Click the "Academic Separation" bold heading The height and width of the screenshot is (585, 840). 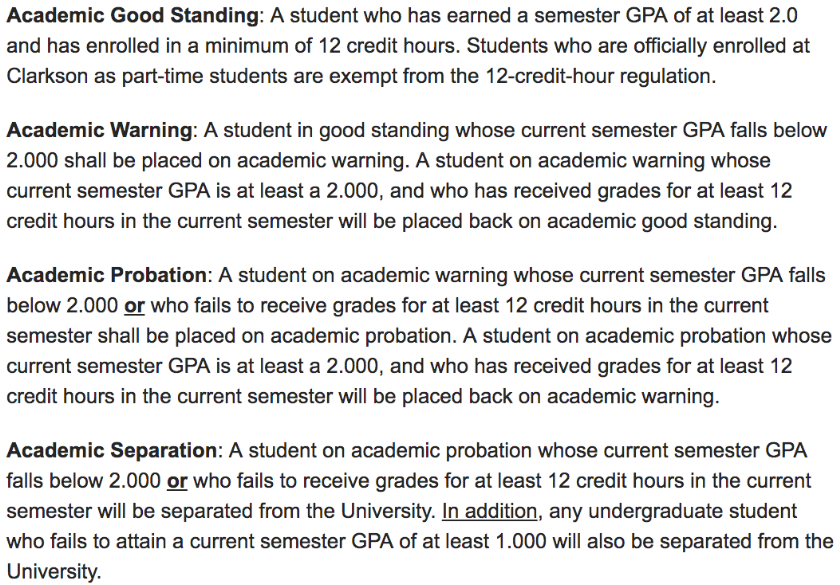(x=112, y=450)
